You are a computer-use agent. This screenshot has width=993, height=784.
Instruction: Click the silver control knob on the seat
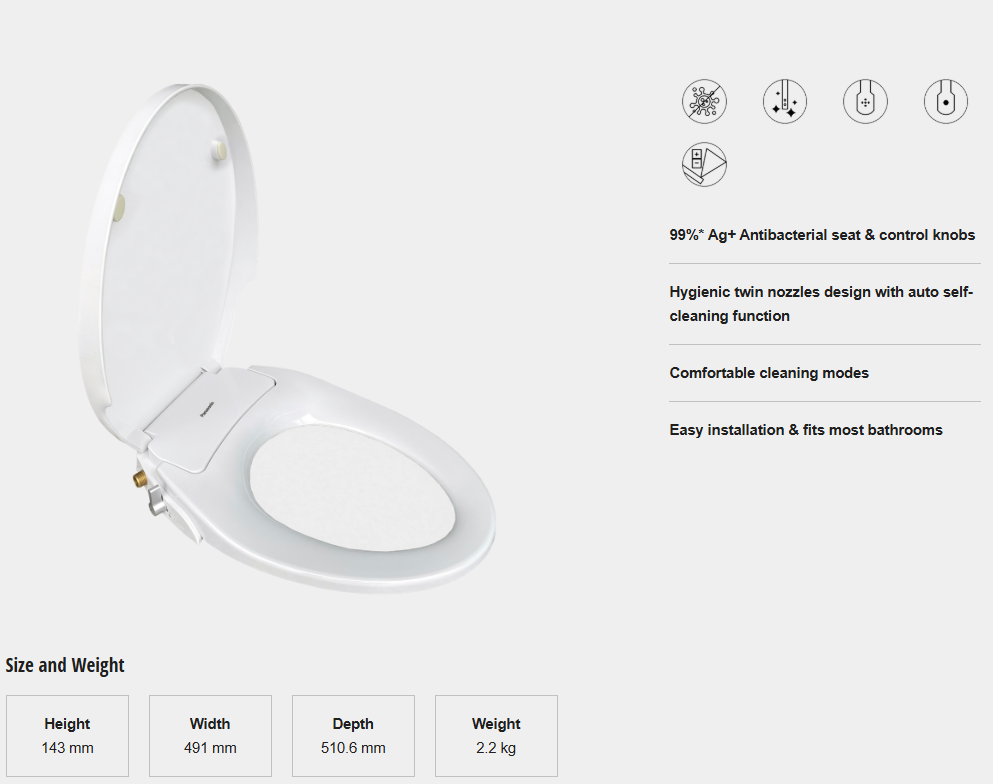[156, 501]
